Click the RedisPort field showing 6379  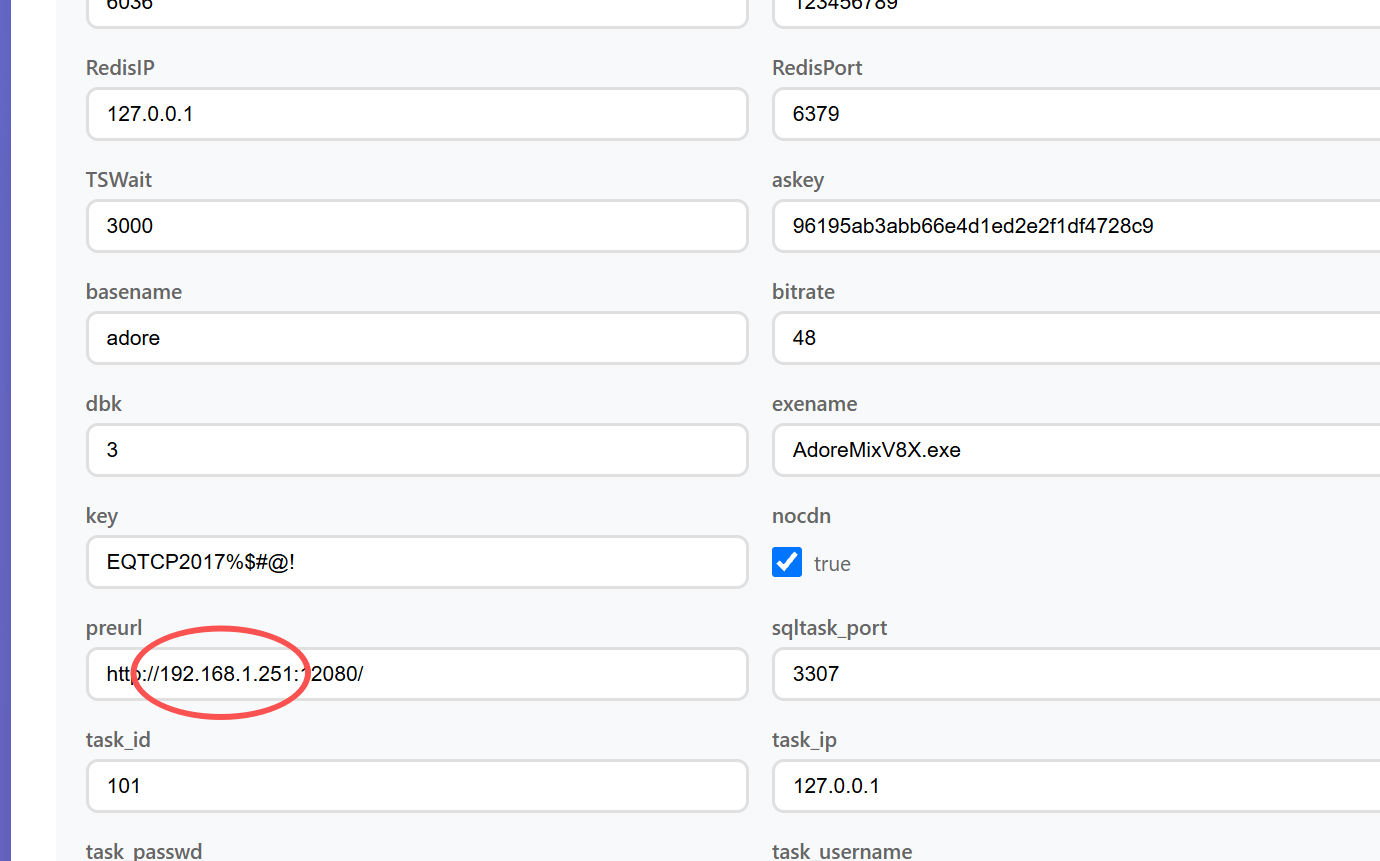[x=1076, y=114]
